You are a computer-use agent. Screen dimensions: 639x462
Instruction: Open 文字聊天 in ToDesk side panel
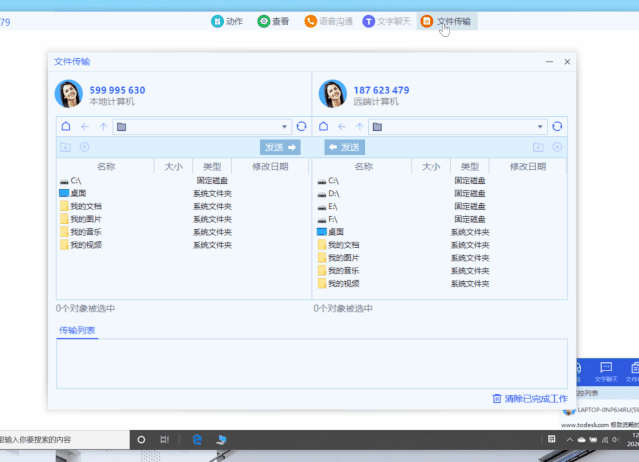coord(606,372)
